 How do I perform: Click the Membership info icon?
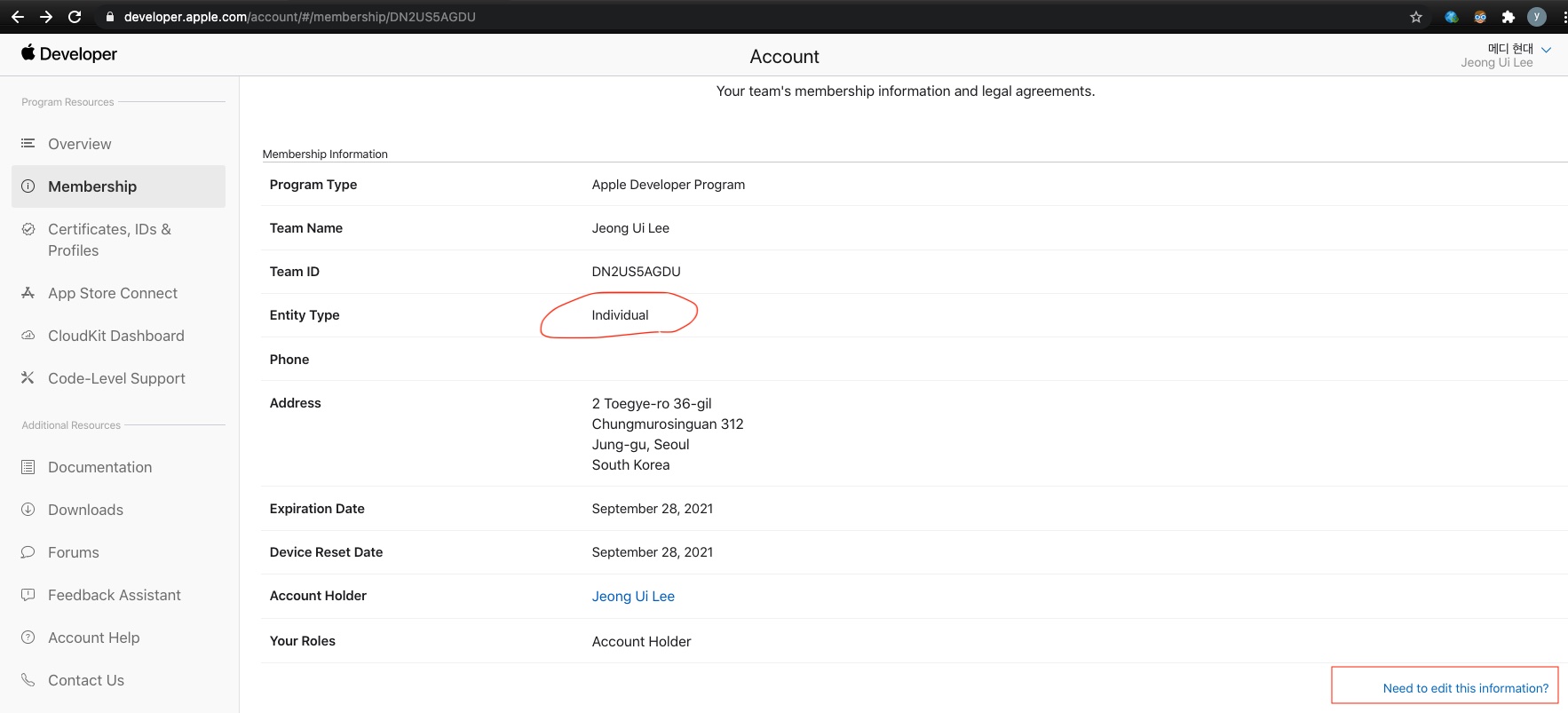[28, 186]
